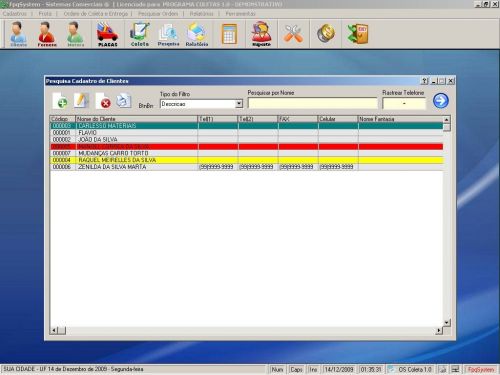Click the date 14/12/2009 in status bar

pos(339,369)
